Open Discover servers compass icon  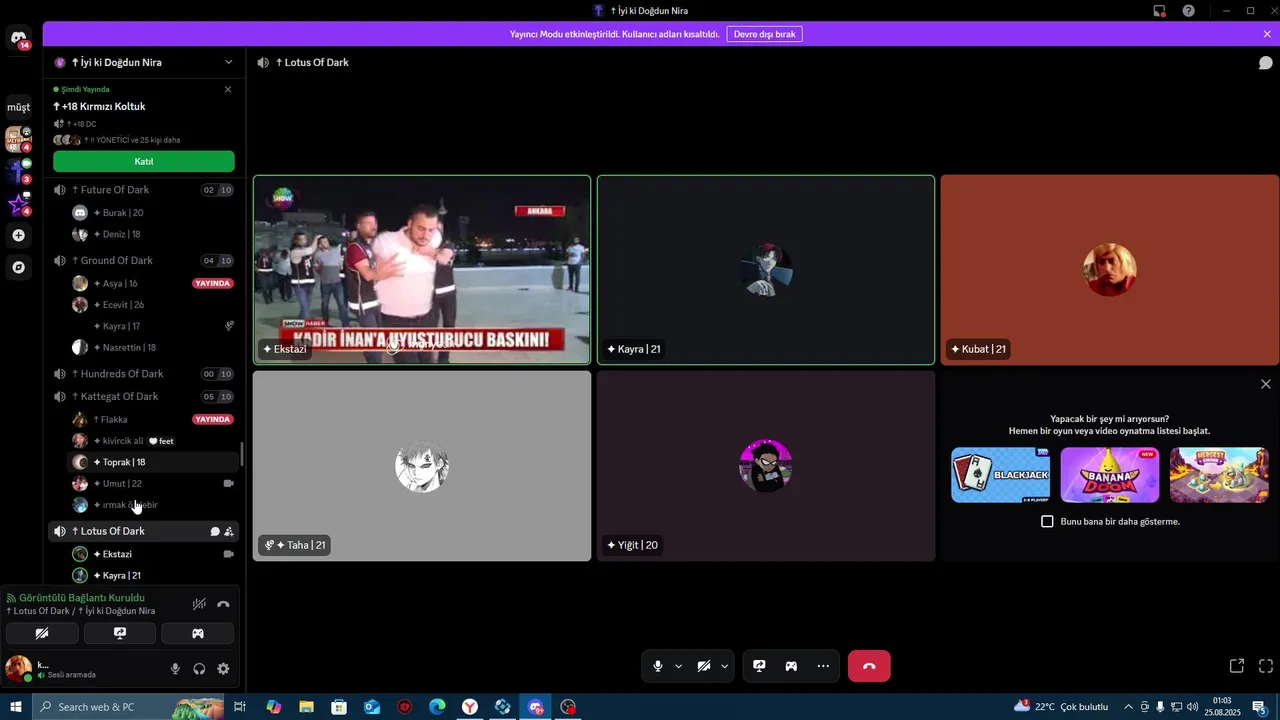coord(18,267)
